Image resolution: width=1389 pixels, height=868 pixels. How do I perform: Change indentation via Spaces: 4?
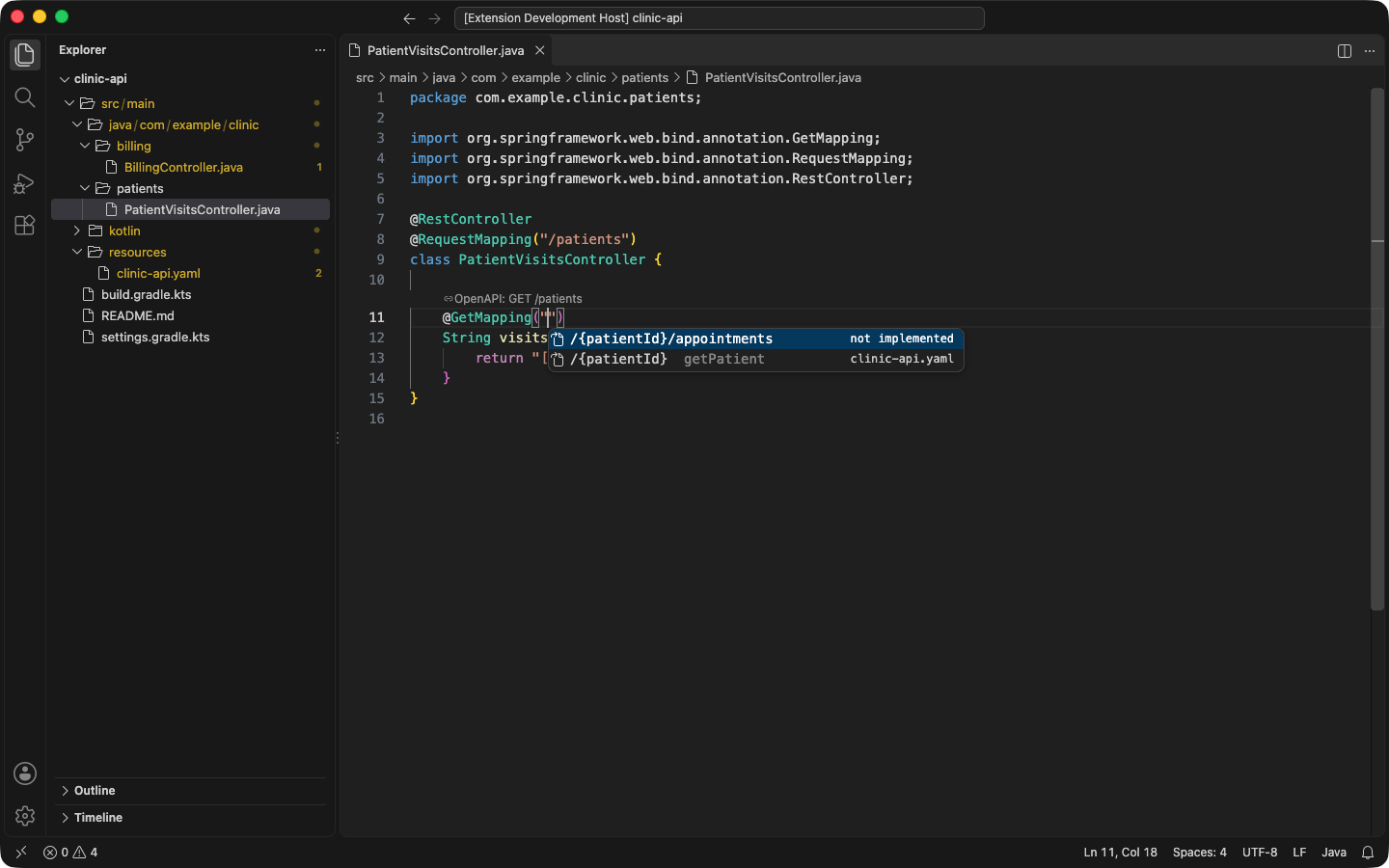point(1199,853)
